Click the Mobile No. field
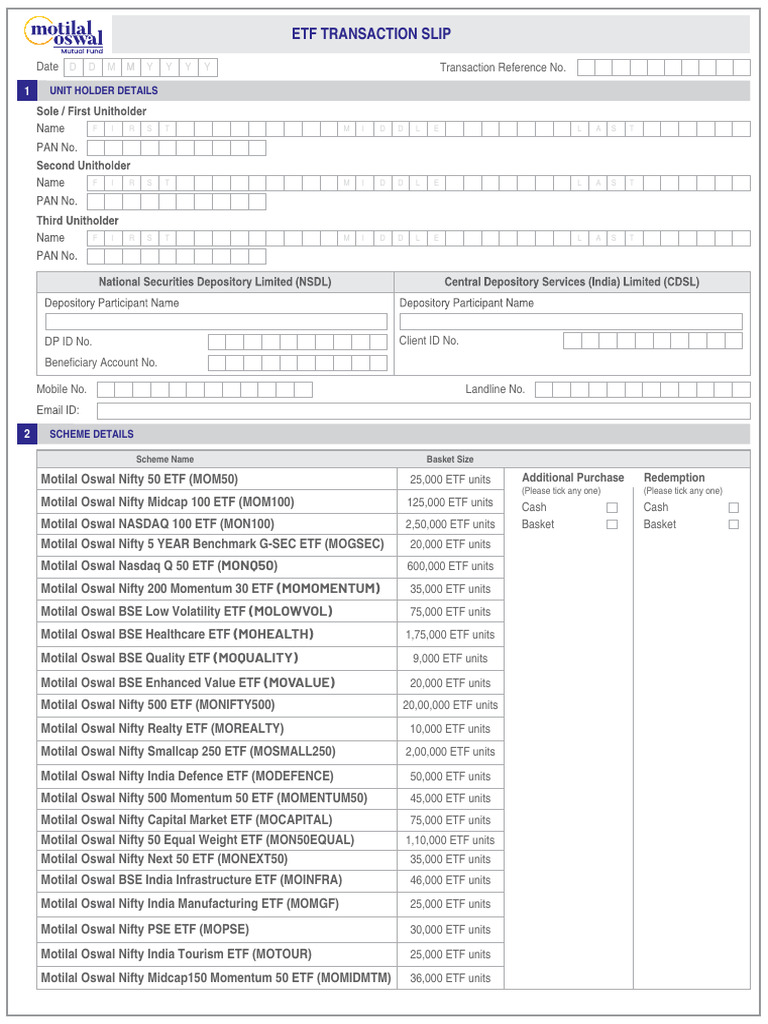 205,390
